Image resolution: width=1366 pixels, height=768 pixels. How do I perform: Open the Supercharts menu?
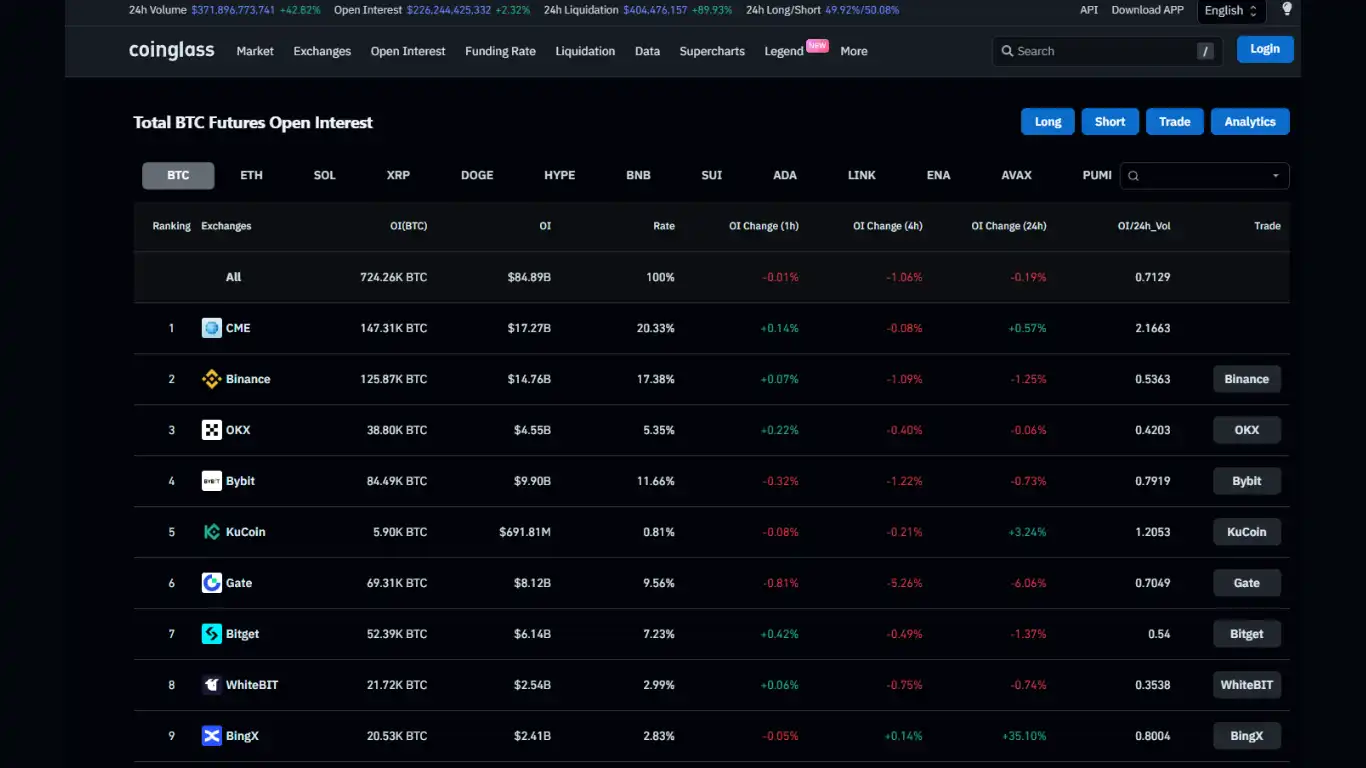[712, 51]
